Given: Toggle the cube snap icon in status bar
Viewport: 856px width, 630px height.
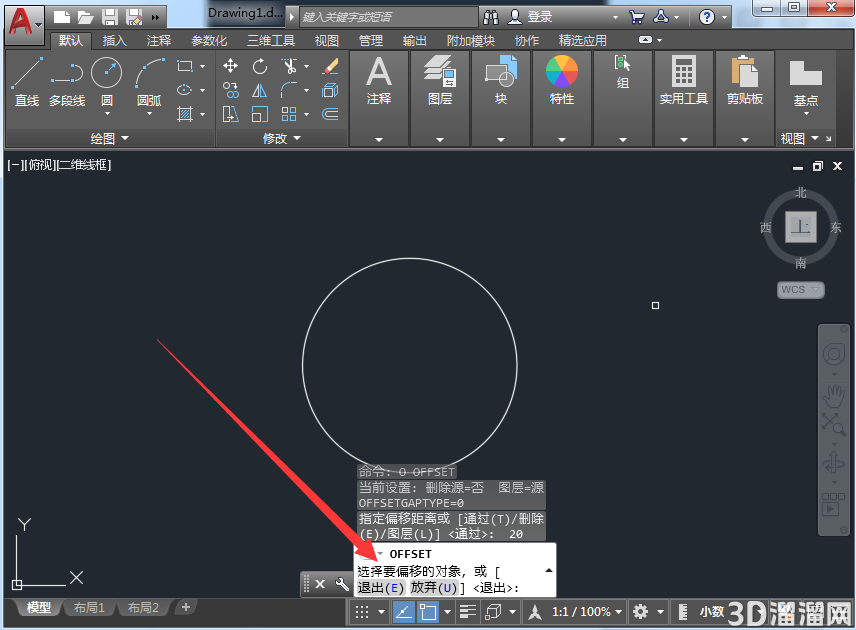Looking at the screenshot, I should coord(493,612).
